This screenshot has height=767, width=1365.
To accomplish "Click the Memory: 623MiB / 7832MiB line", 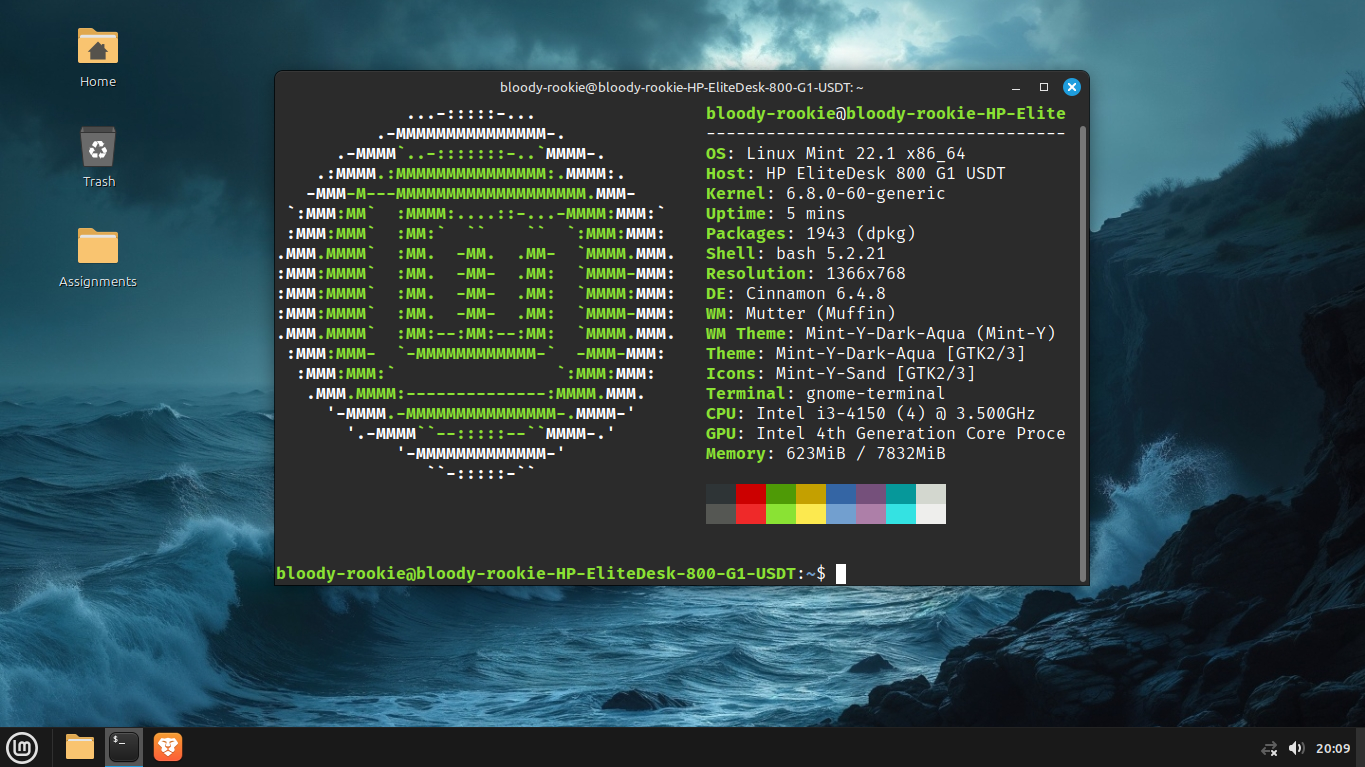I will [826, 453].
